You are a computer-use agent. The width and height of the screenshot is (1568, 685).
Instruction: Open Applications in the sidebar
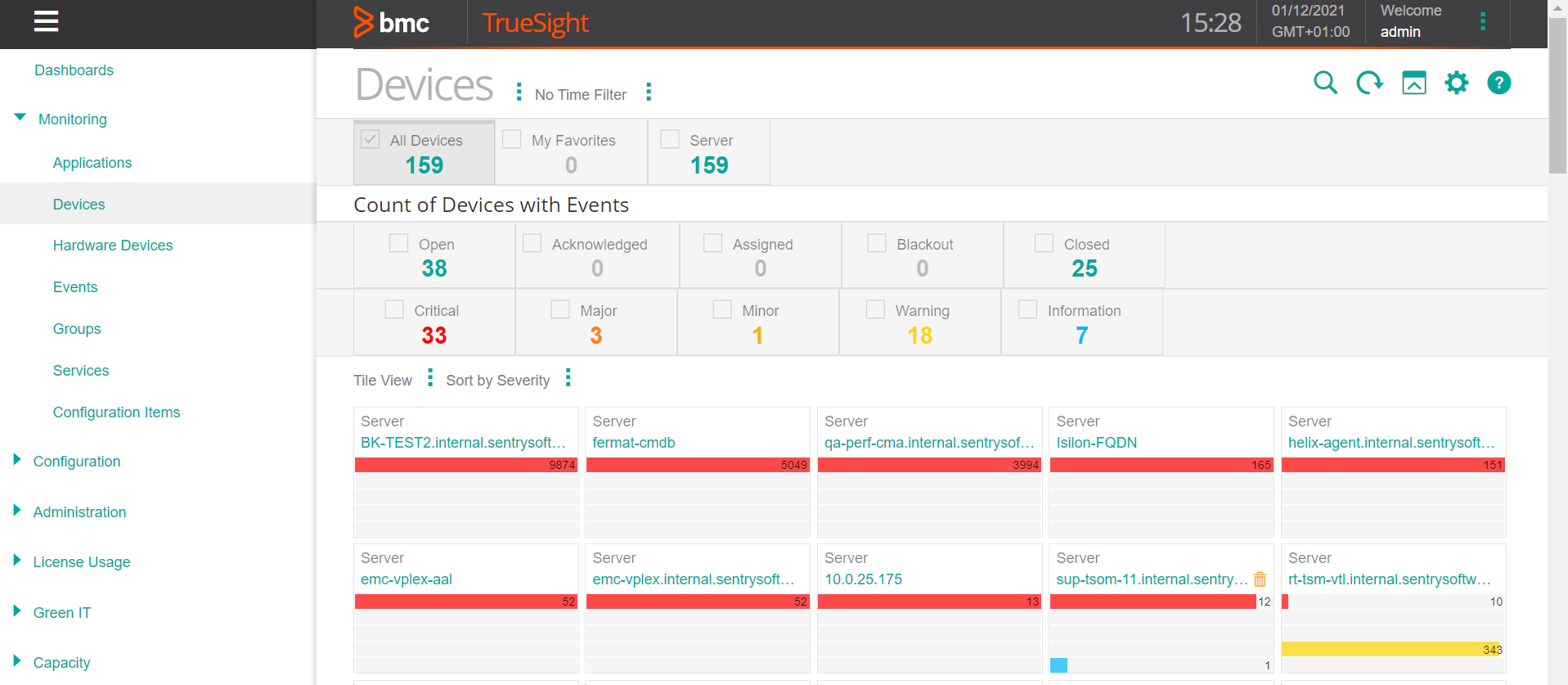pyautogui.click(x=92, y=163)
